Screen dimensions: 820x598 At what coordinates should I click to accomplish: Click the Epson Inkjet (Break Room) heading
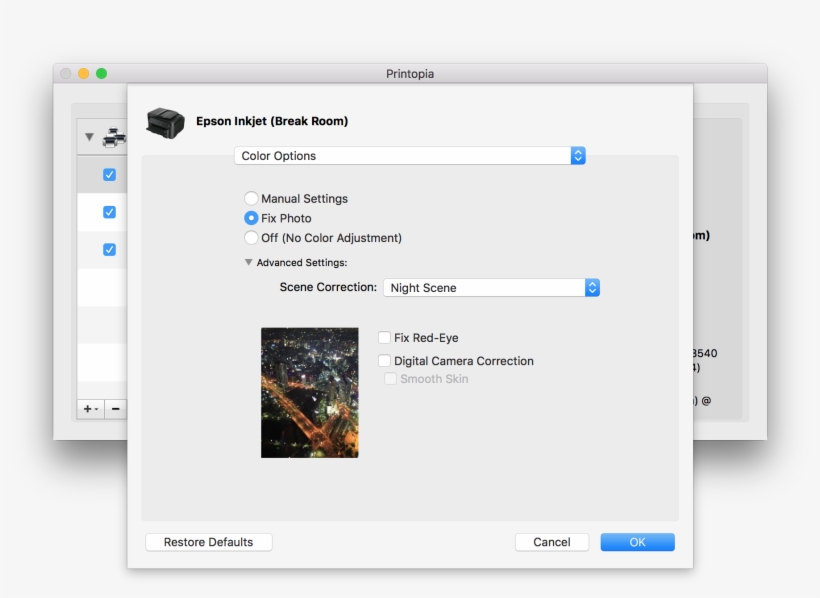(272, 121)
